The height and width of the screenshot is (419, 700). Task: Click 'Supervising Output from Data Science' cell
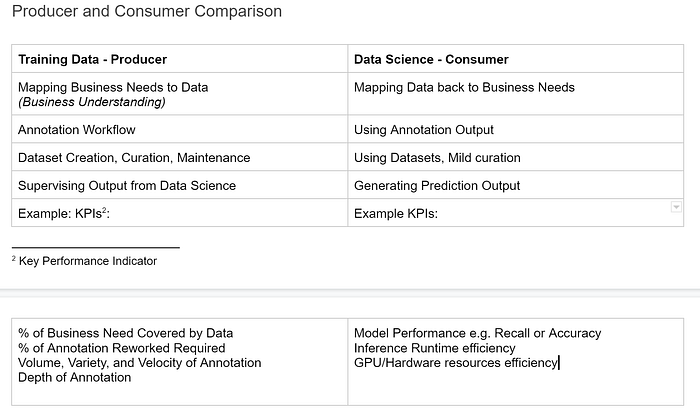(179, 185)
